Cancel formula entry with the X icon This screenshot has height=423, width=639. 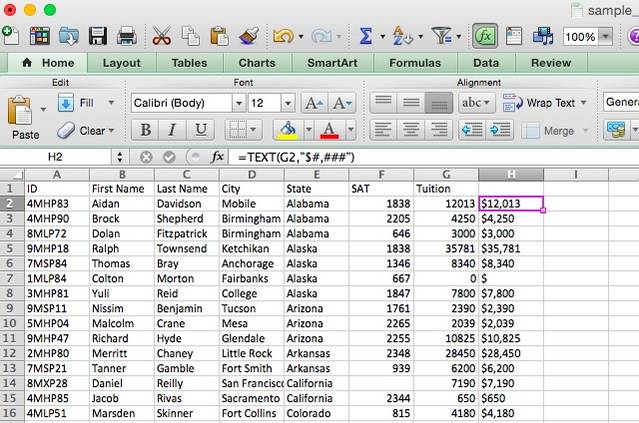tap(146, 157)
